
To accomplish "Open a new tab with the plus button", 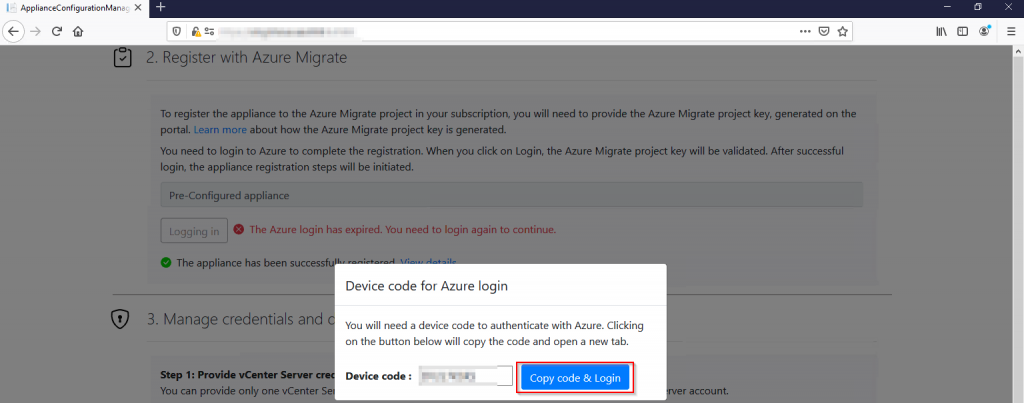I will pyautogui.click(x=161, y=7).
